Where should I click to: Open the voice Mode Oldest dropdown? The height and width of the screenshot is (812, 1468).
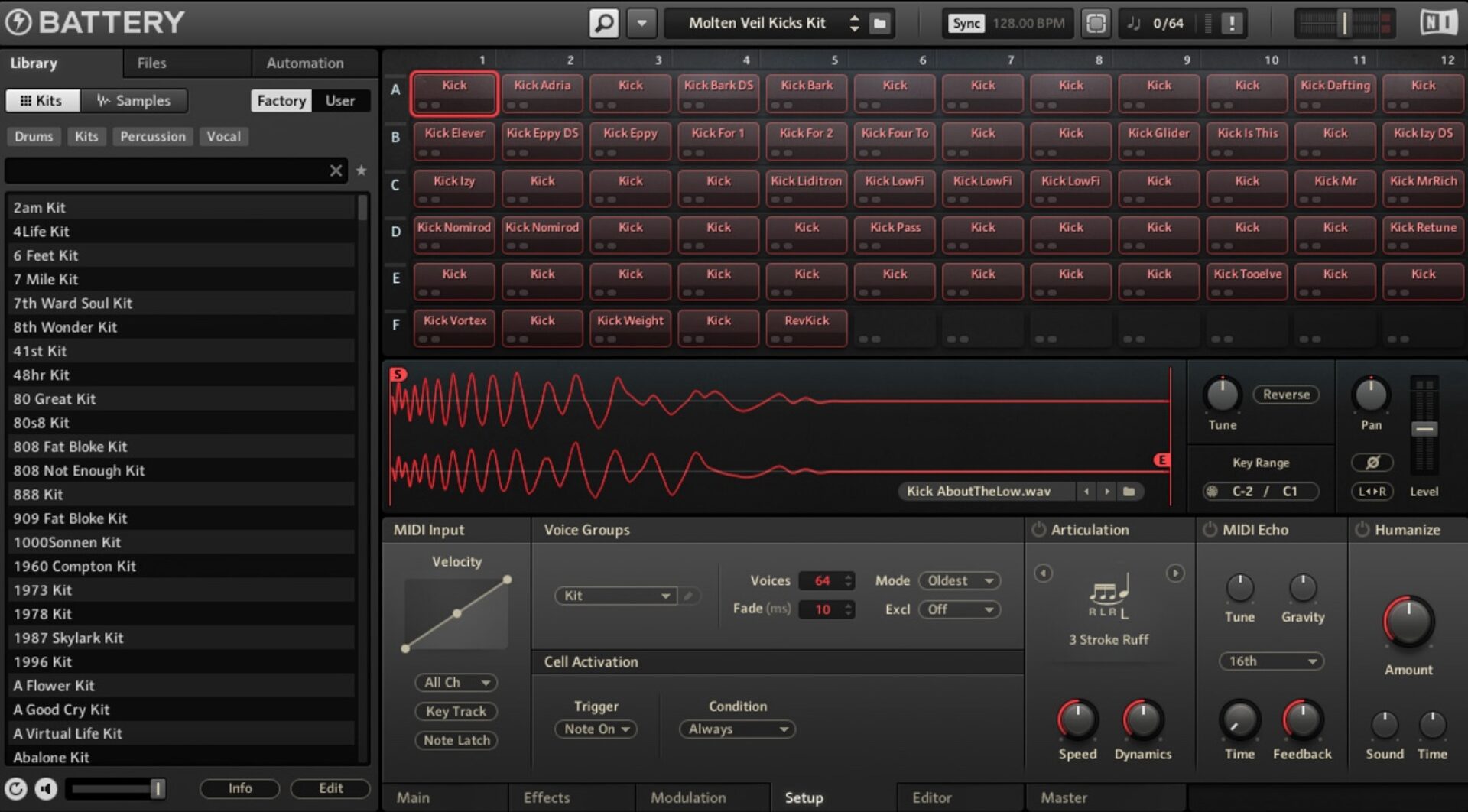point(959,580)
